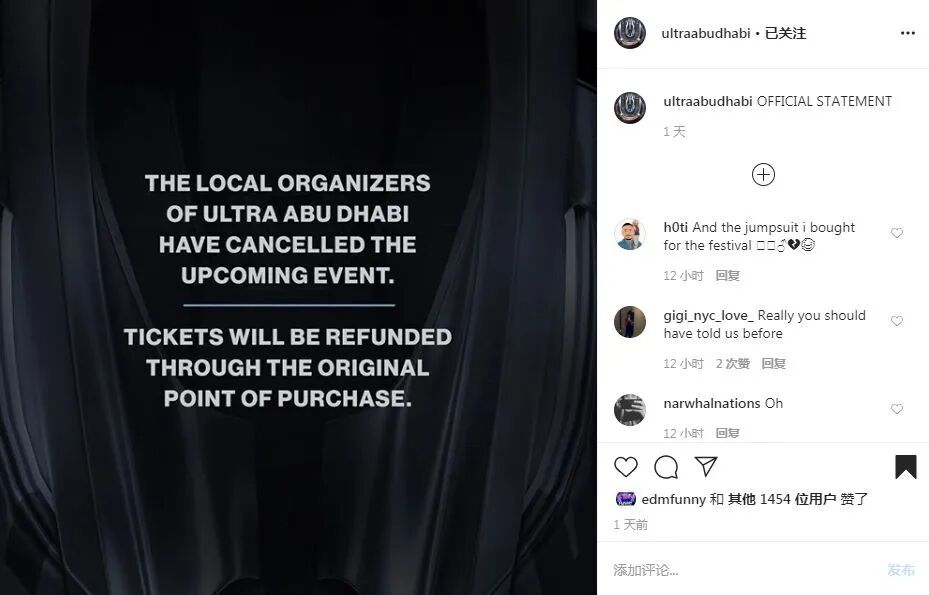
Task: Open gigi_nyc_love_'s profile picture
Action: click(630, 322)
